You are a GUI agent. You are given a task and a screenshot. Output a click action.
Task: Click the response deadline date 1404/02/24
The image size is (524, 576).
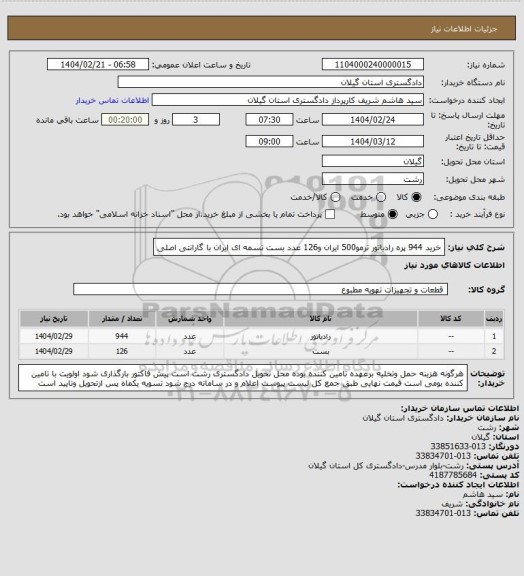click(x=373, y=120)
